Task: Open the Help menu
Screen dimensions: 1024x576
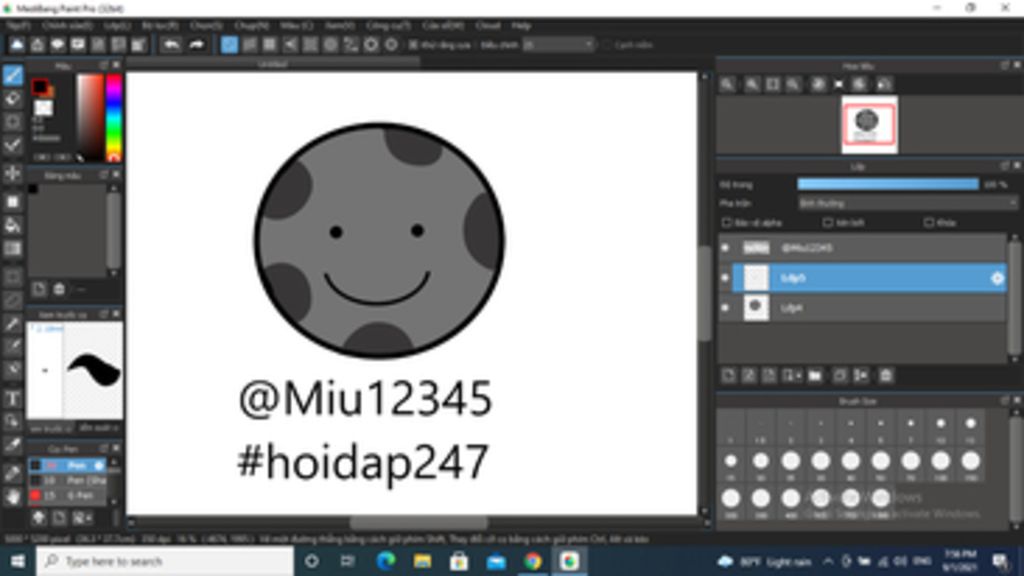Action: tap(521, 25)
